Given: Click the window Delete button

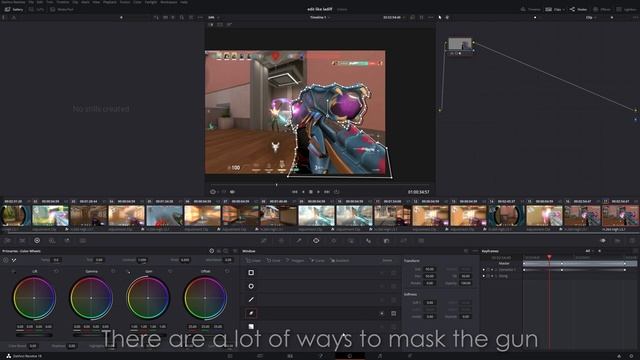Looking at the screenshot, I should [387, 260].
